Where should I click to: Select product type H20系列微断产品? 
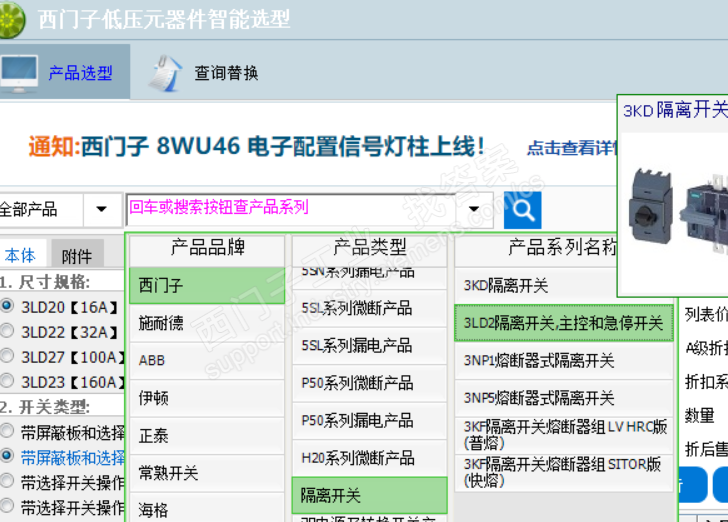coord(370,459)
